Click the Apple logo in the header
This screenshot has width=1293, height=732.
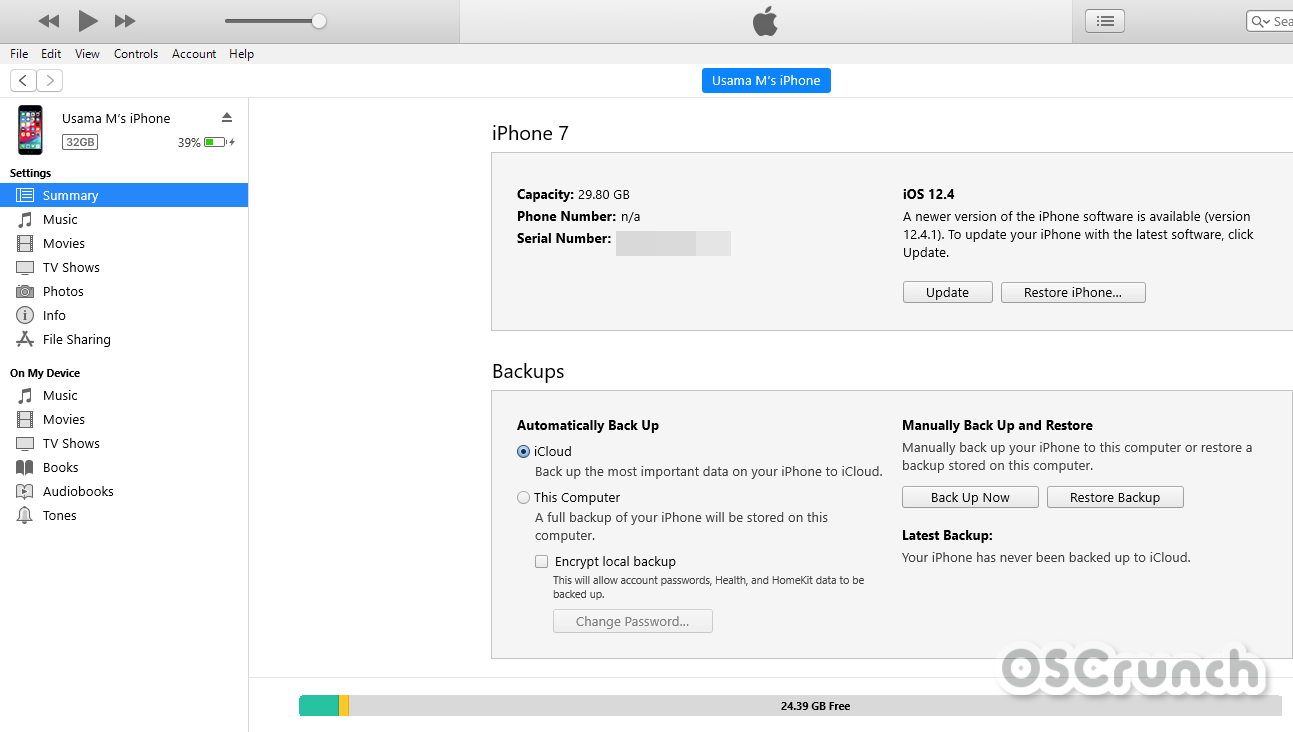[x=765, y=20]
